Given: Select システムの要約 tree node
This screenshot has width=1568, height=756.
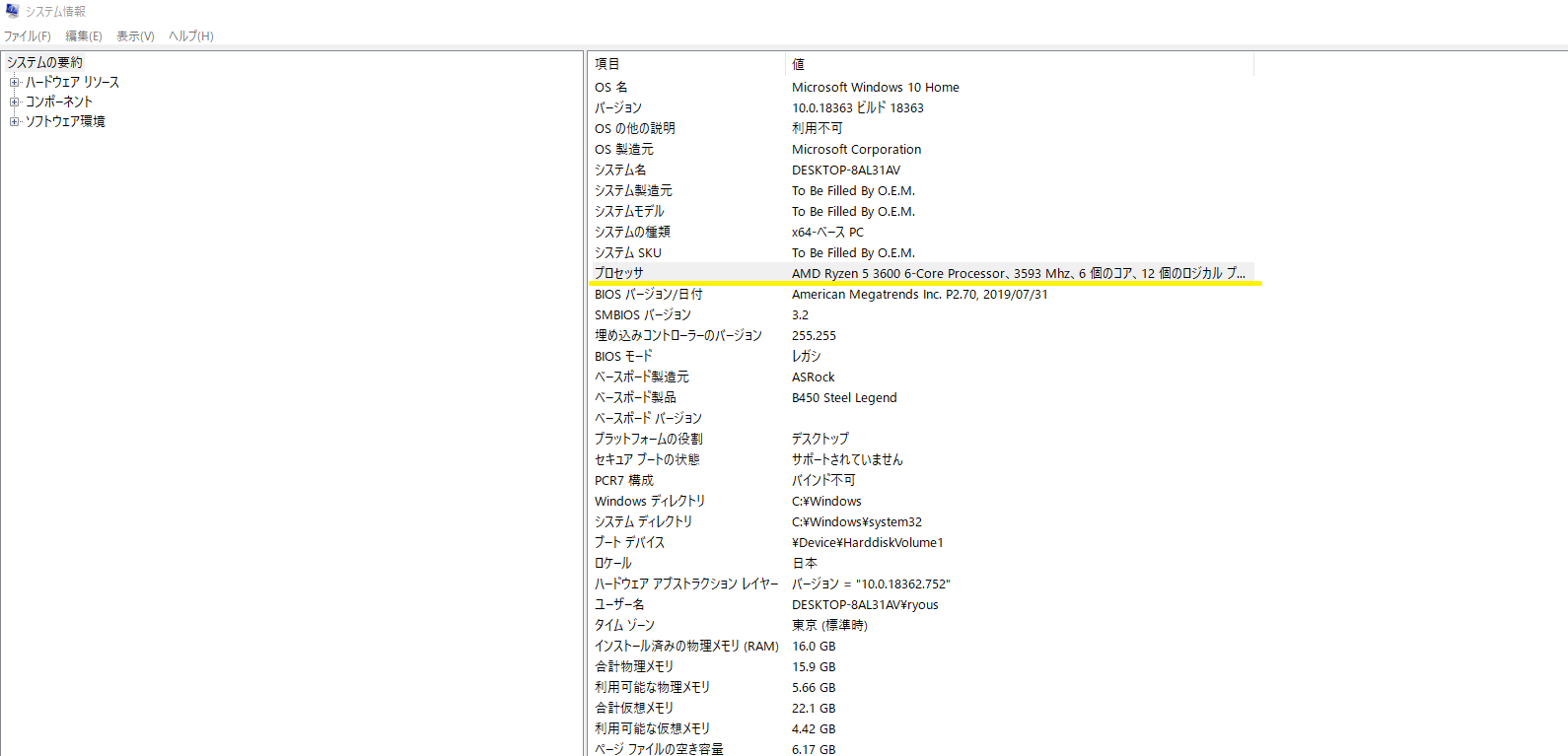Looking at the screenshot, I should (44, 62).
